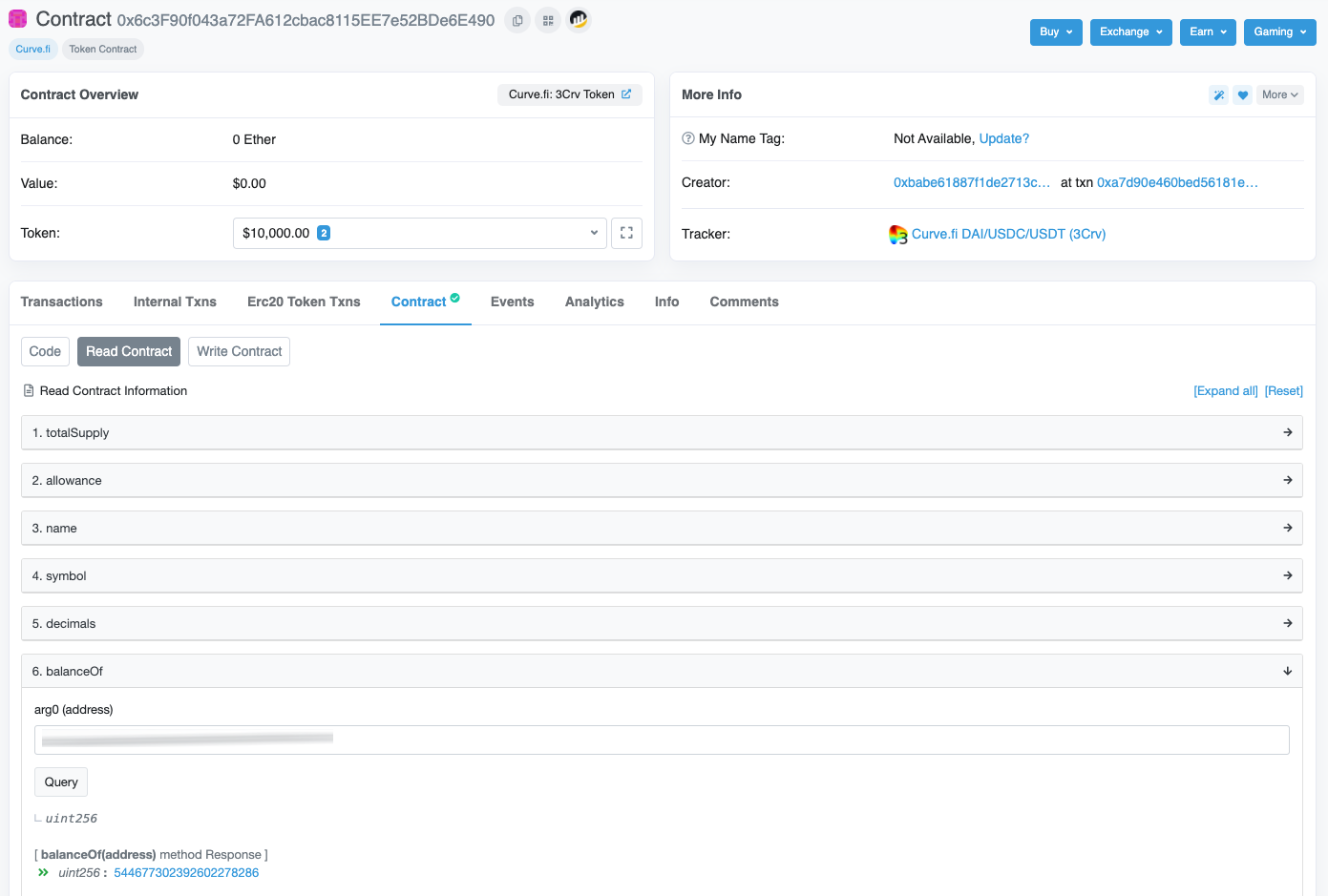This screenshot has width=1328, height=896.
Task: Click the balanceOf uint256 result value link
Action: 186,872
